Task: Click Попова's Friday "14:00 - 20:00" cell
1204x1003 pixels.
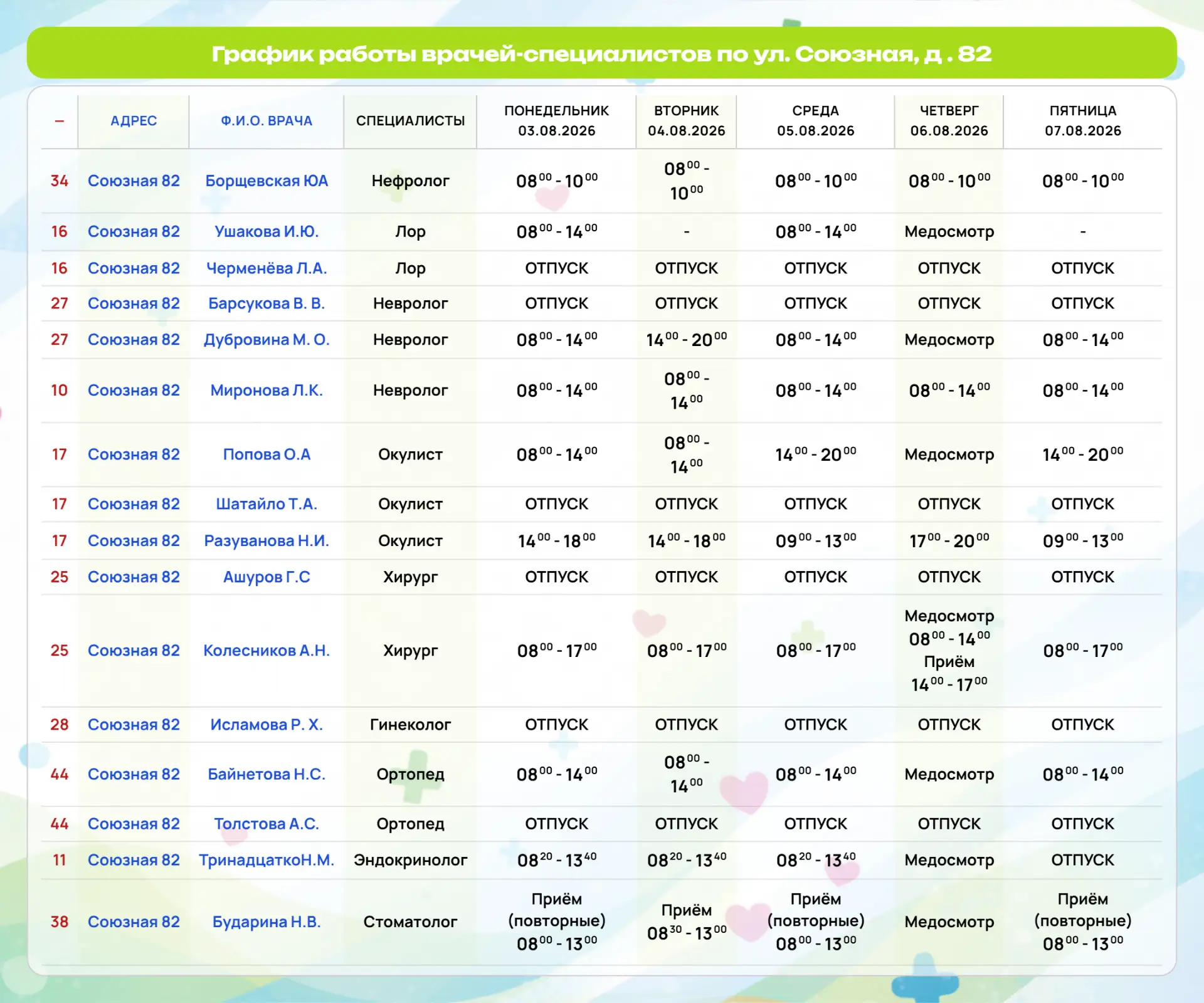Action: 1083,454
